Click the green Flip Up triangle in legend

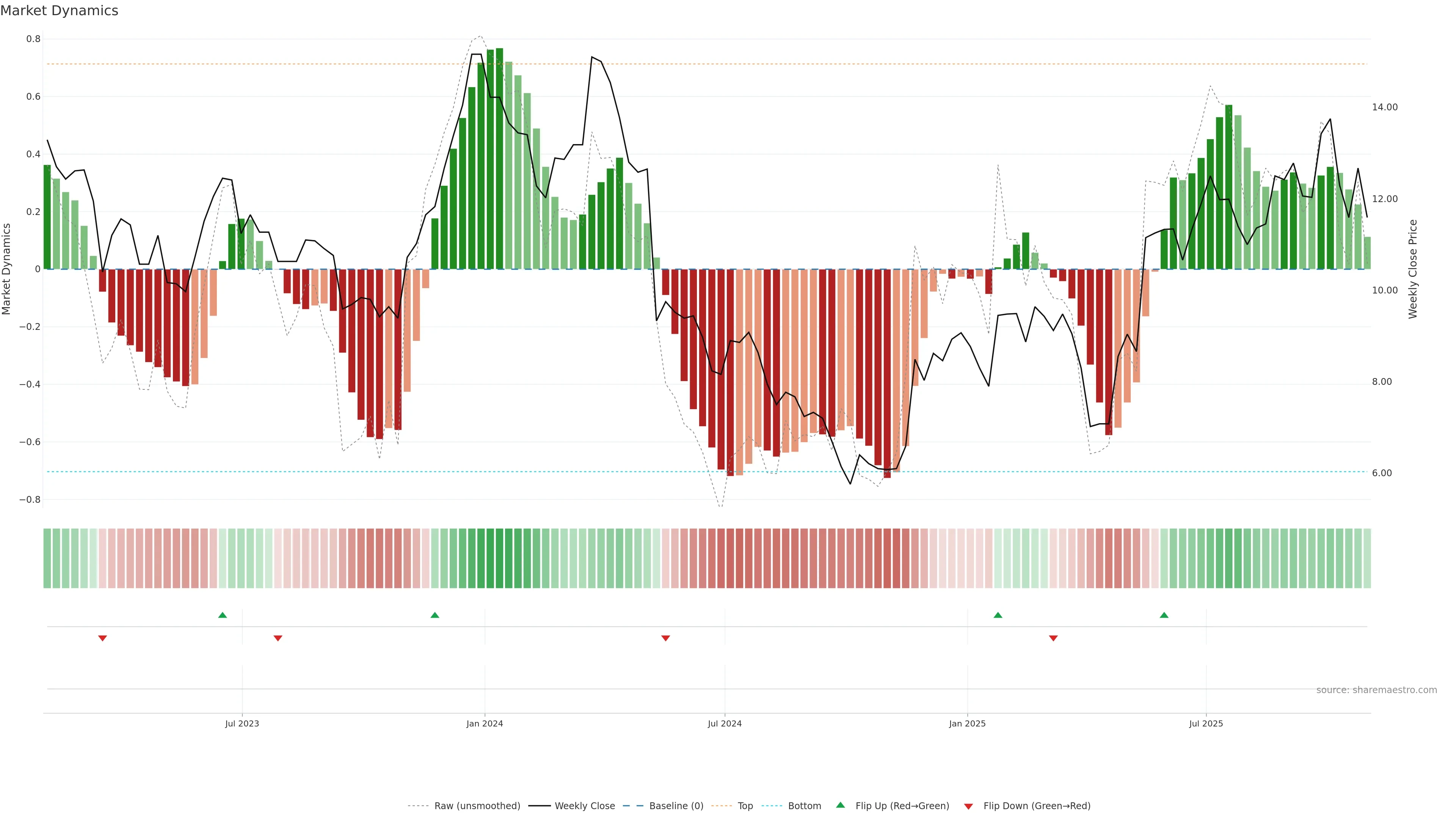point(841,805)
